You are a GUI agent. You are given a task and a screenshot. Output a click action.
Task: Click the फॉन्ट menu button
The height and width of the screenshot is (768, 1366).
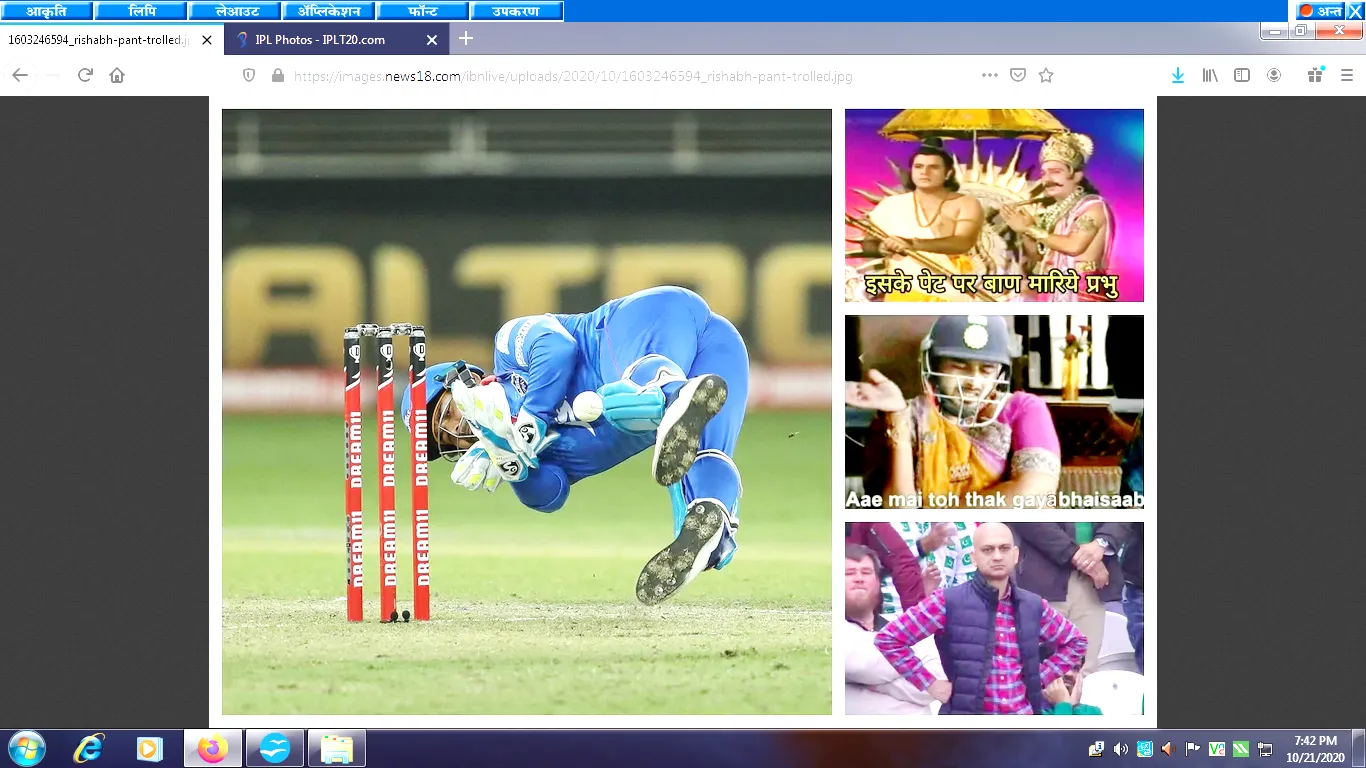click(423, 11)
